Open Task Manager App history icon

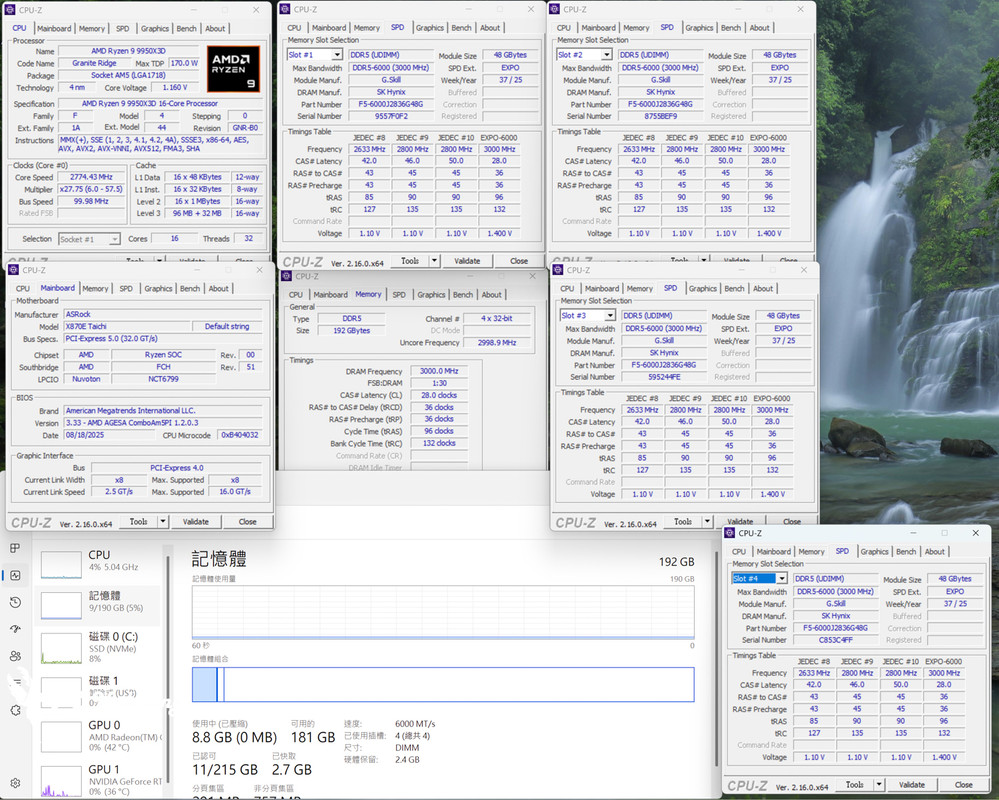point(15,602)
